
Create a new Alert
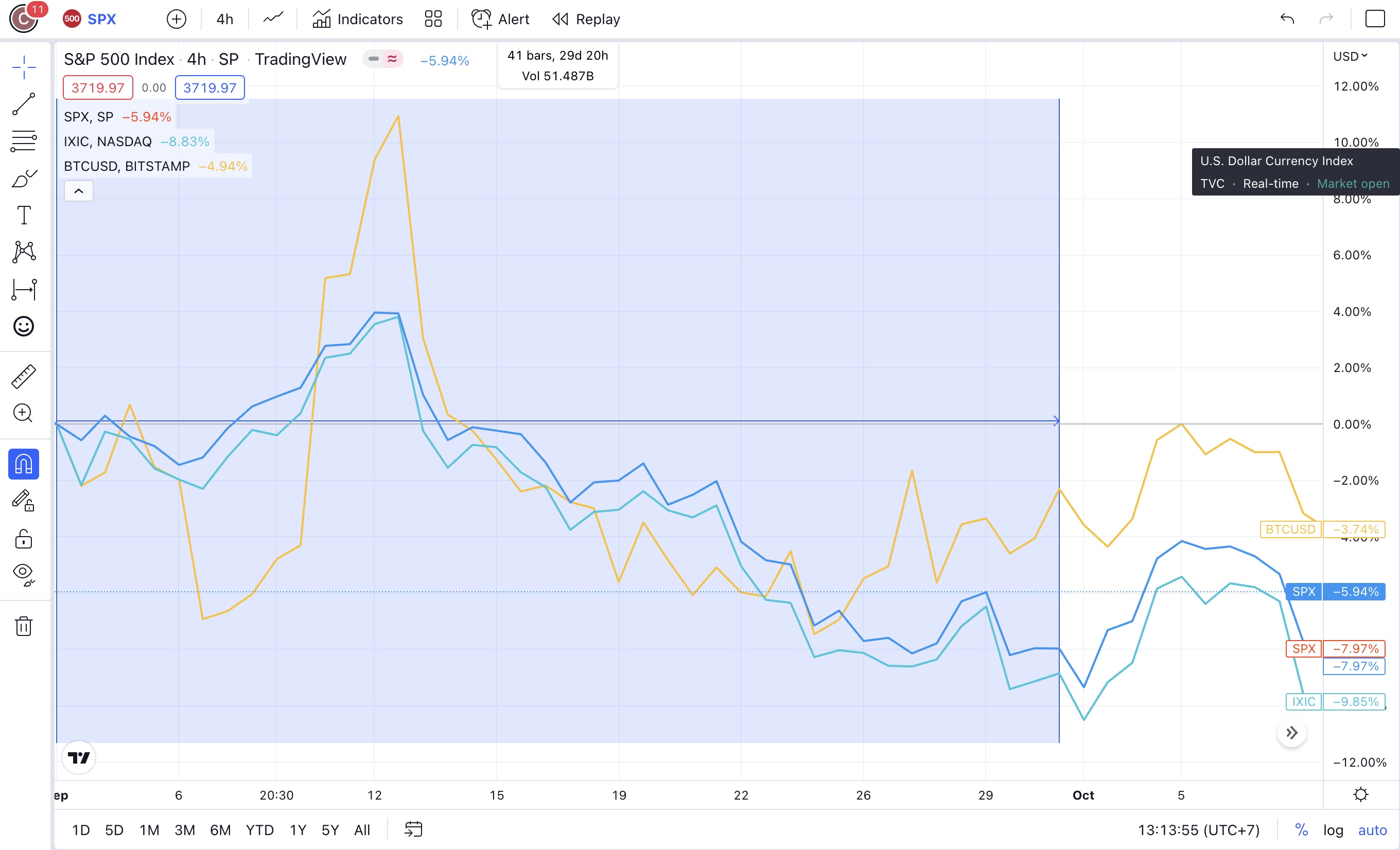(500, 20)
